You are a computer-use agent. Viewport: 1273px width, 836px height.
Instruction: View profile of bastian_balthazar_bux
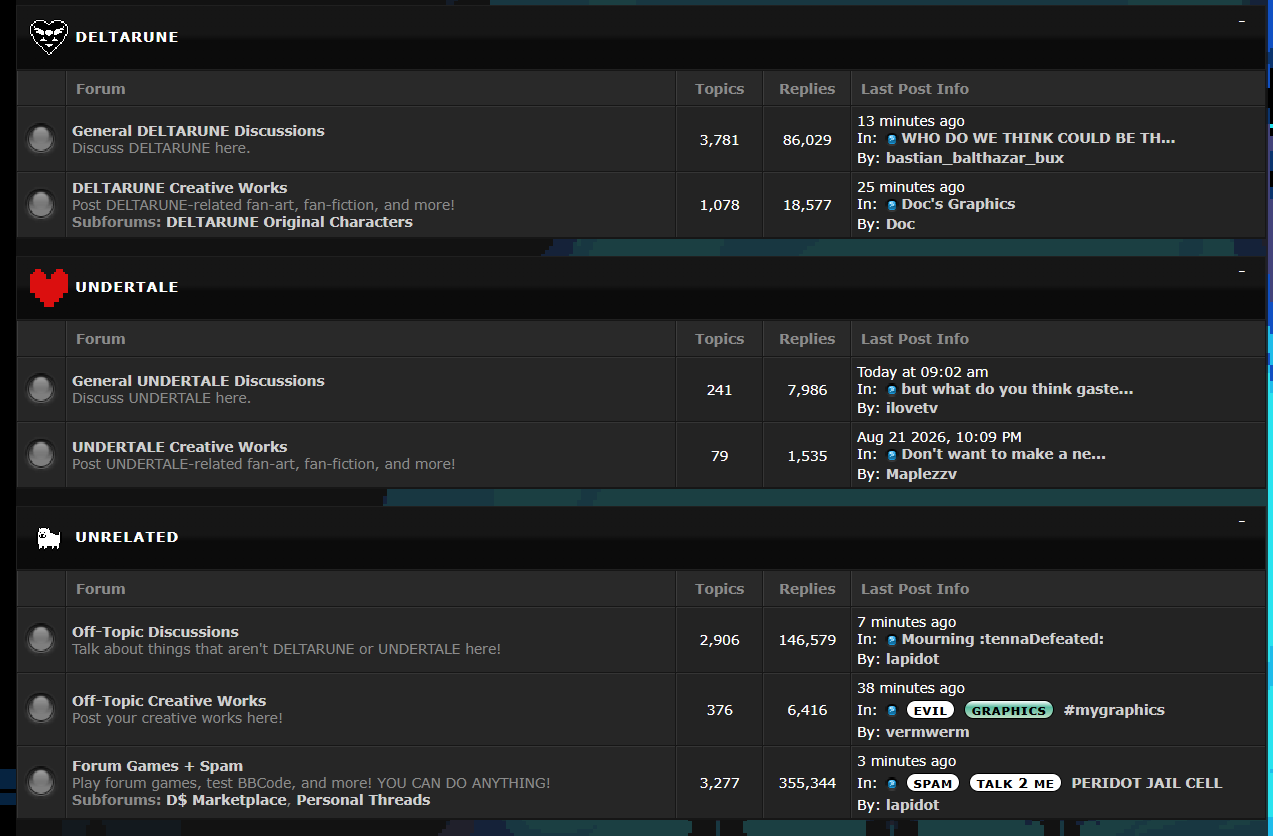[x=975, y=158]
